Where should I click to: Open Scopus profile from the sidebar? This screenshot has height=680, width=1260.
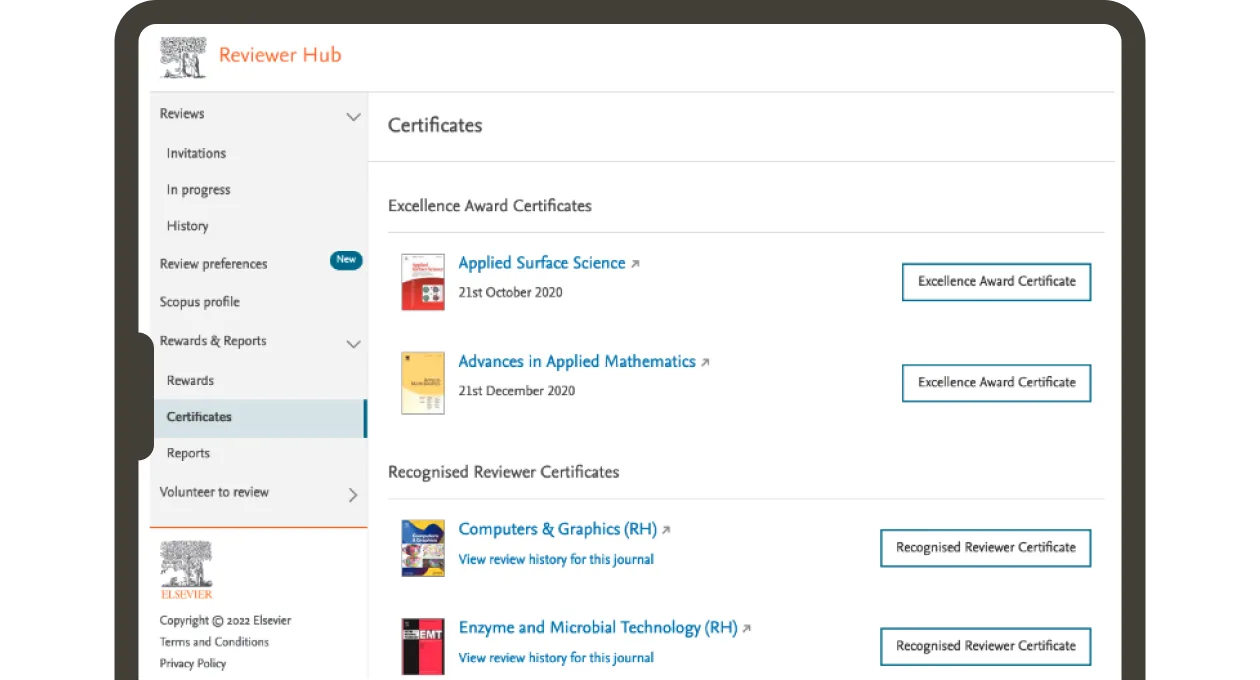(199, 301)
